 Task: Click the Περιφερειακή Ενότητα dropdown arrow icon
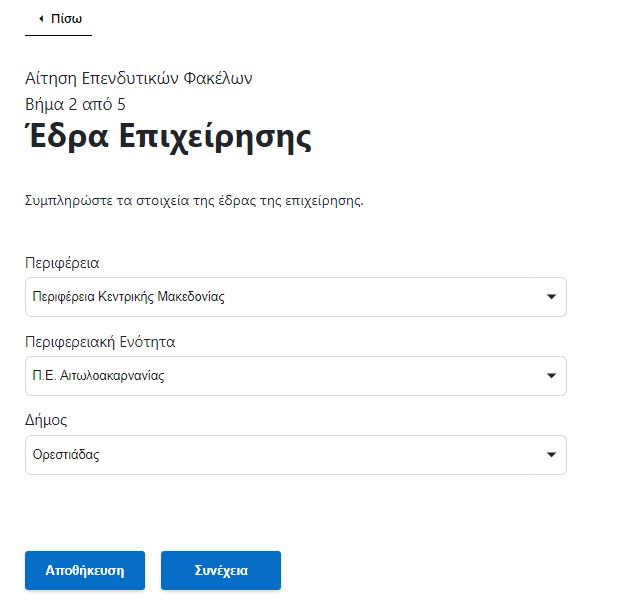551,376
